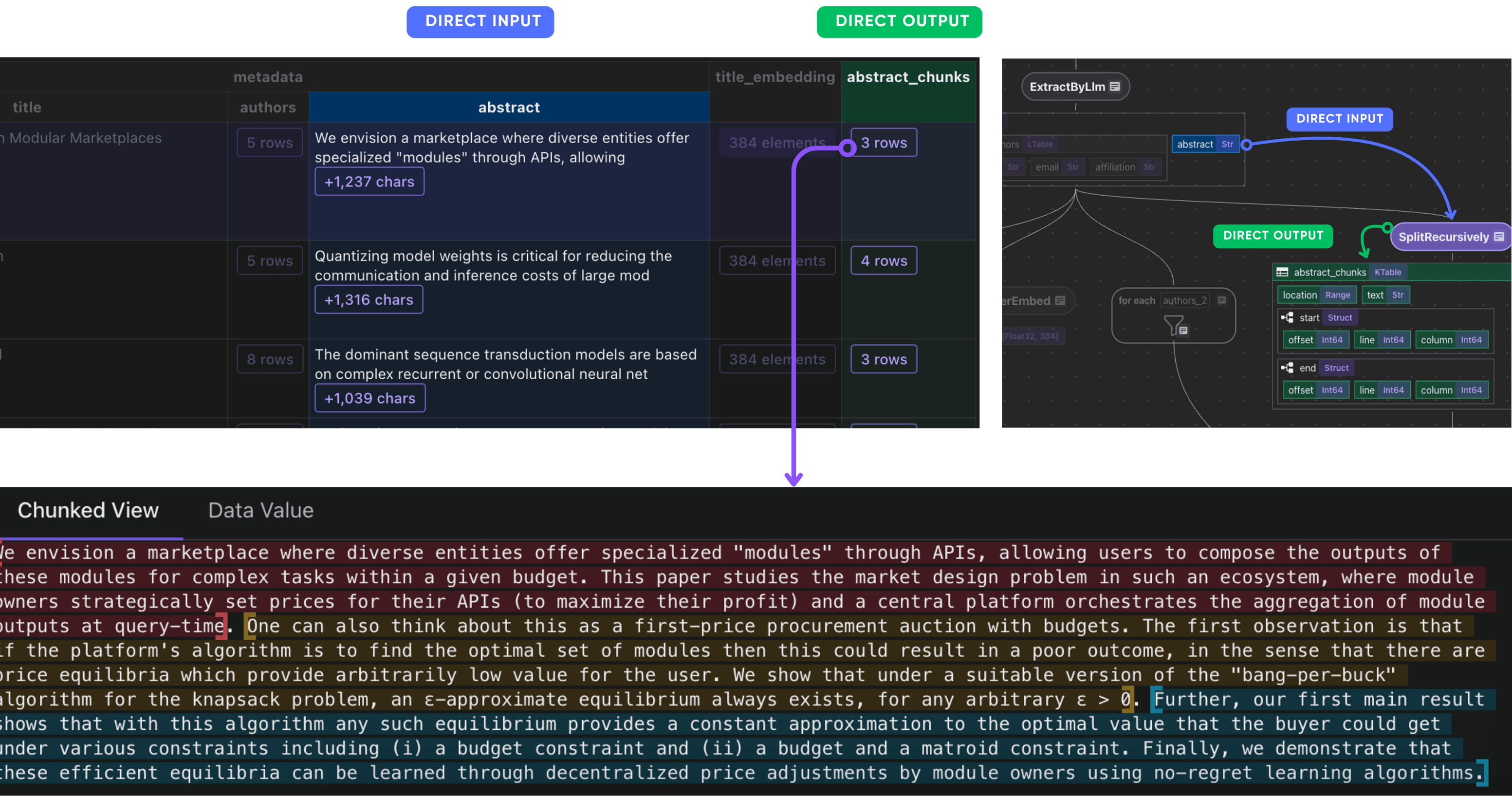The height and width of the screenshot is (797, 1512).
Task: Expand the +1,316 chars abstract preview
Action: click(x=369, y=300)
